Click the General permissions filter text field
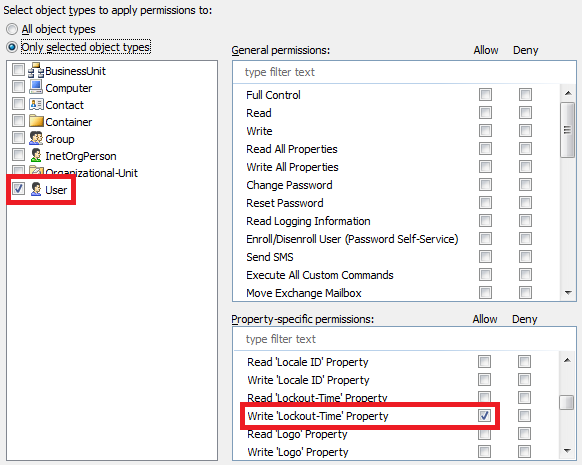This screenshot has height=465, width=582. coord(404,72)
